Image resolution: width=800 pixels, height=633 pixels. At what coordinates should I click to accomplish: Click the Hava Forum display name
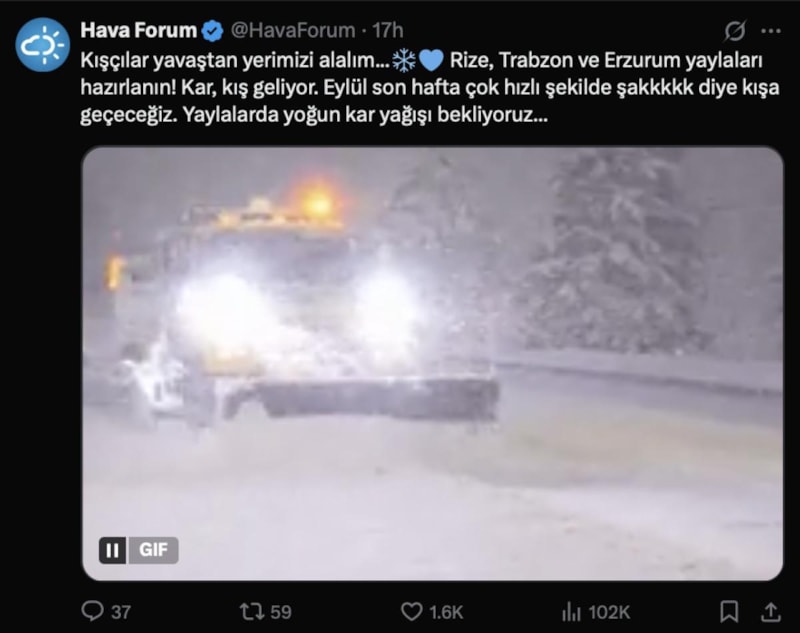(138, 31)
